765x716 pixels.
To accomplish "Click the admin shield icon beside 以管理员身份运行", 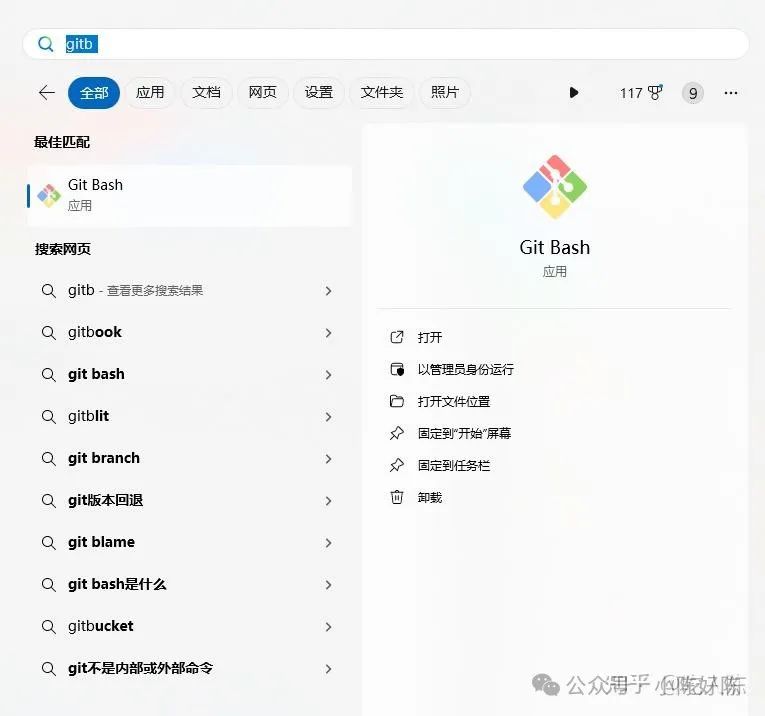I will point(397,369).
